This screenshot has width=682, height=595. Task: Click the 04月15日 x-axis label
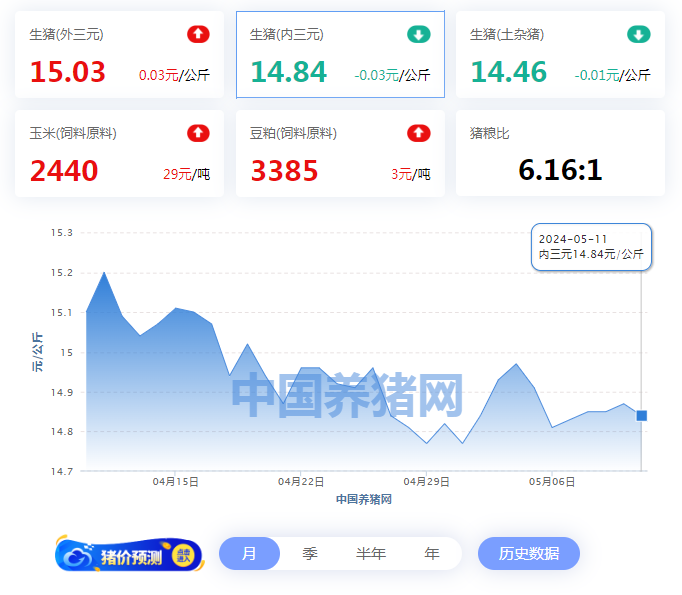pyautogui.click(x=176, y=482)
